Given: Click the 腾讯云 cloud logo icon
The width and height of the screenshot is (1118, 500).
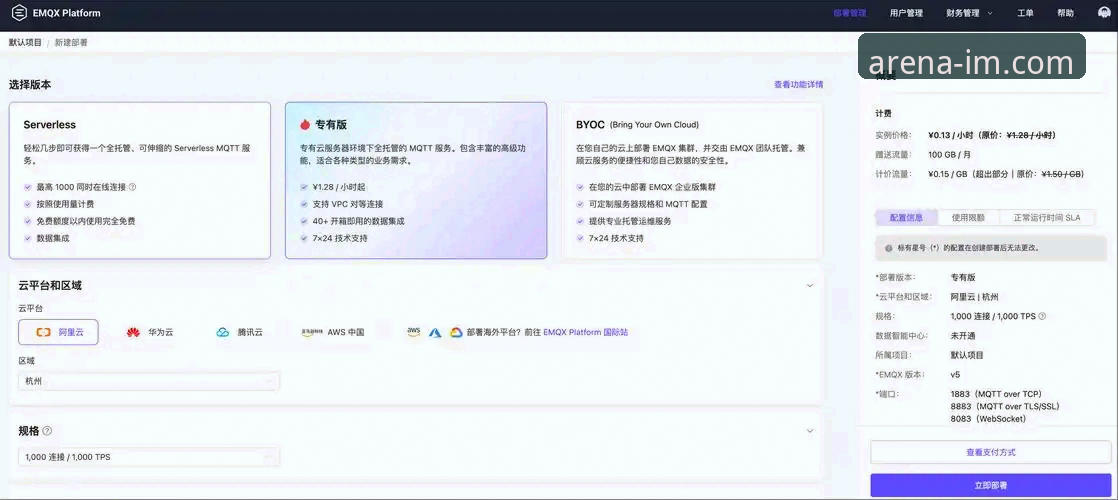Looking at the screenshot, I should [x=222, y=332].
